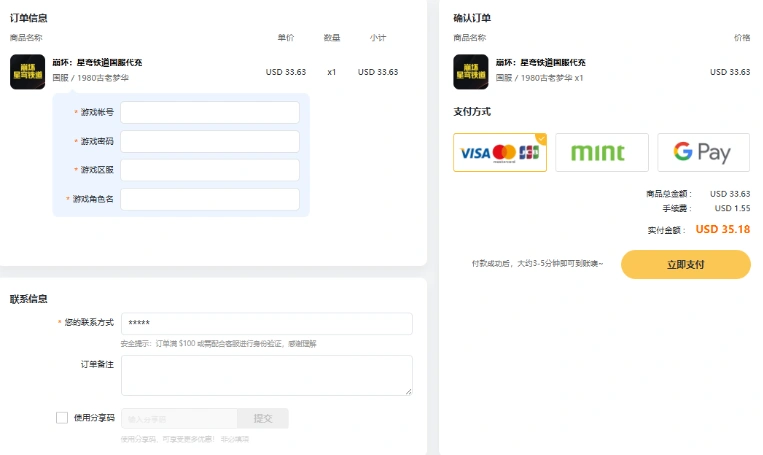Select the Visa Mastercard JCB payment option
The width and height of the screenshot is (763, 455).
click(500, 152)
